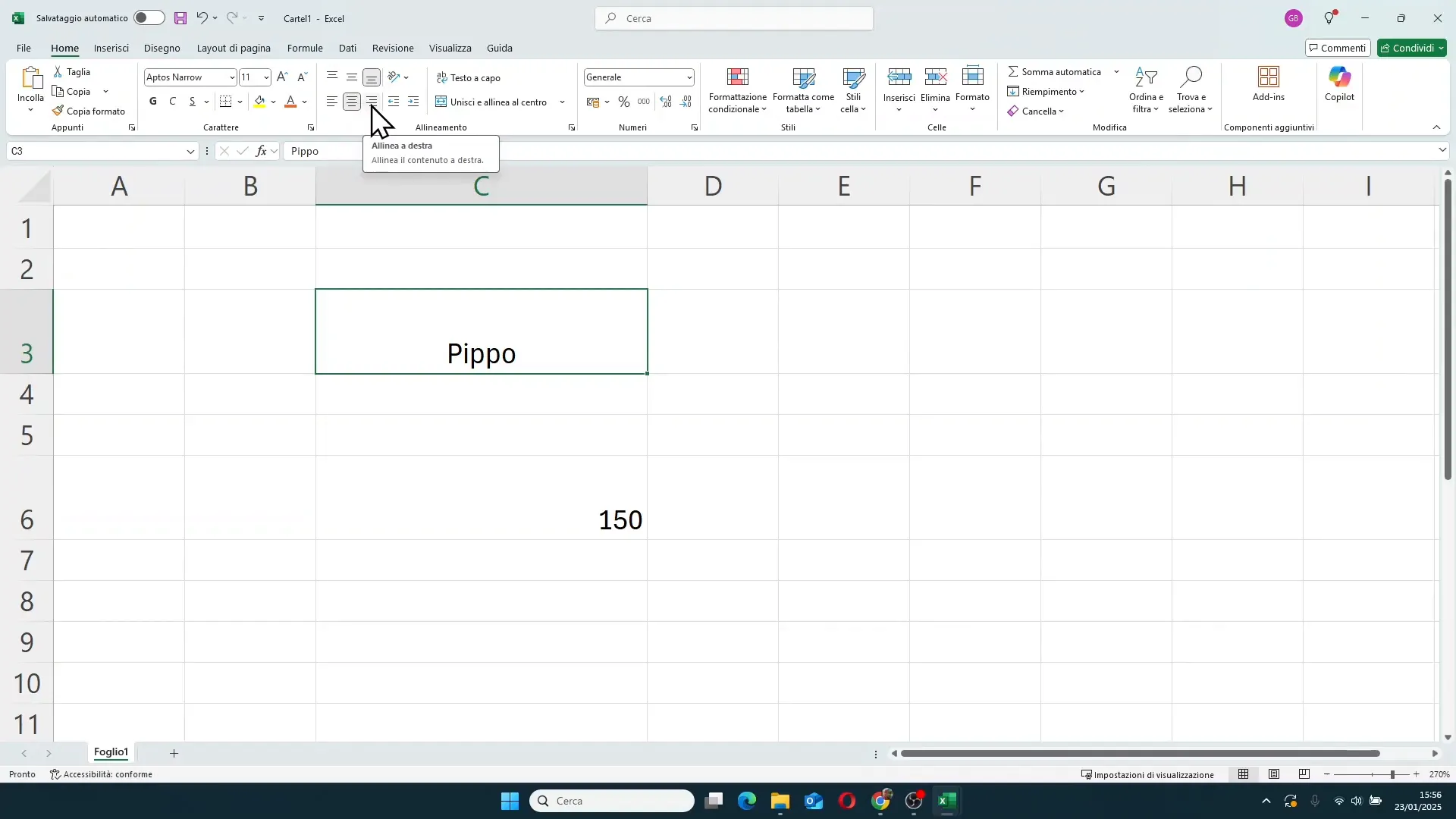Screen dimensions: 1456x819
Task: Decrease indent in Allineamento group
Action: point(394,102)
